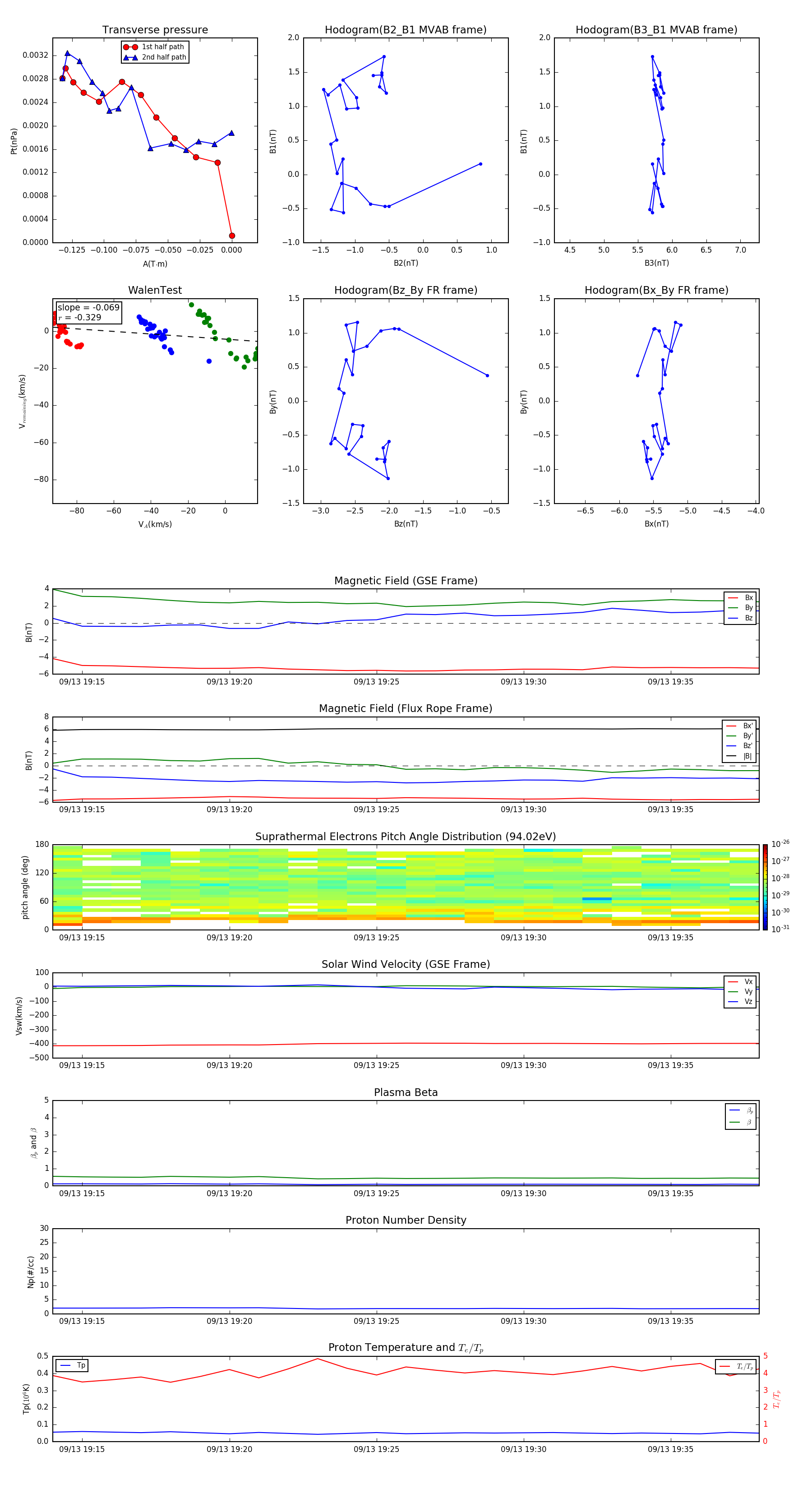The height and width of the screenshot is (1489, 812).
Task: Click the 'A(T·m)' x-axis label
Action: [x=155, y=264]
